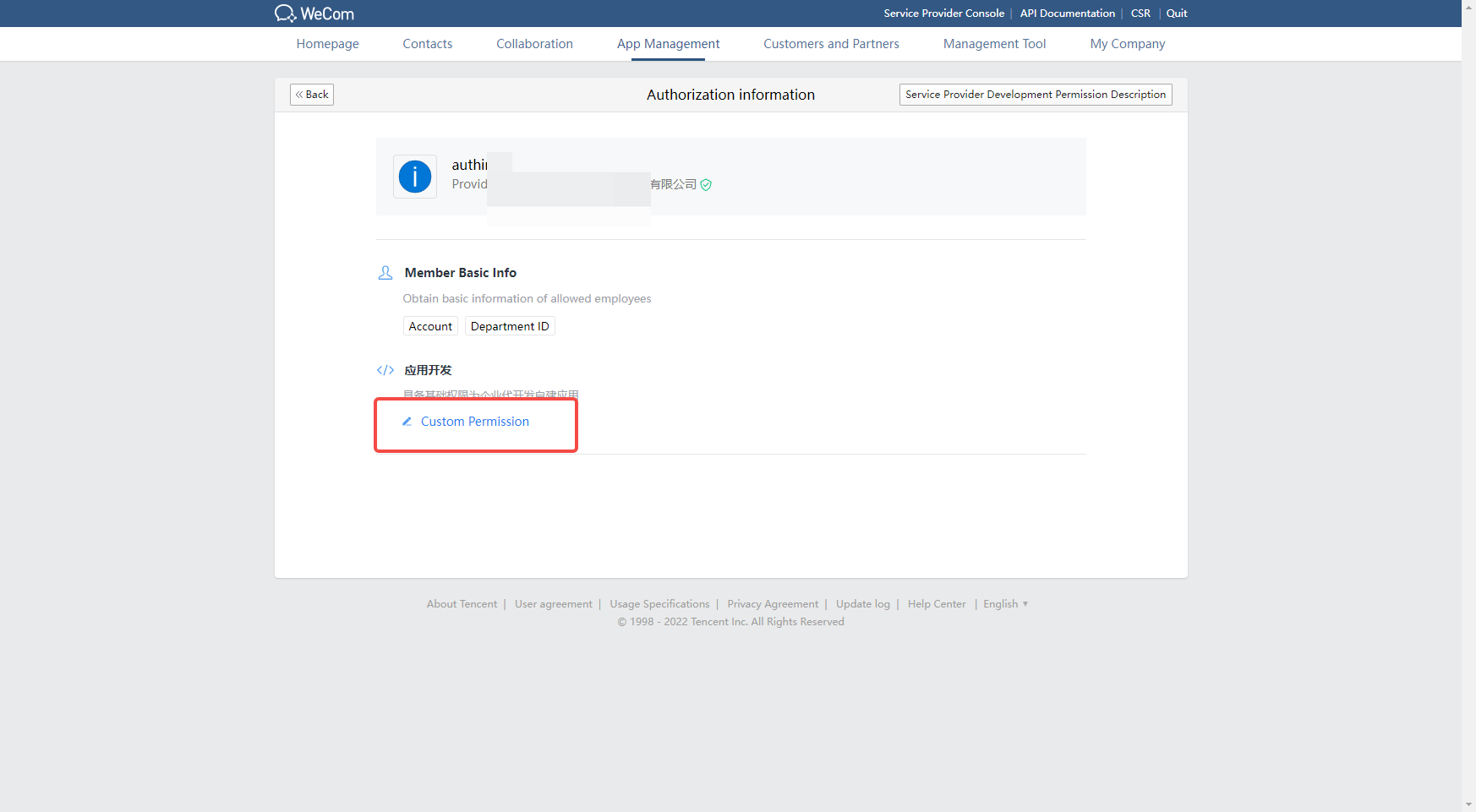Open the Service Provider Console link

(943, 14)
